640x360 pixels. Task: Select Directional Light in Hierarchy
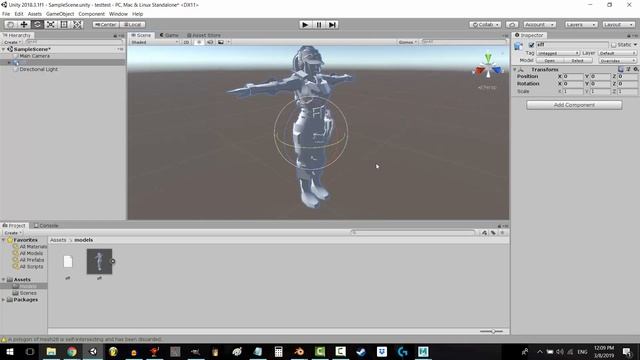(x=38, y=69)
